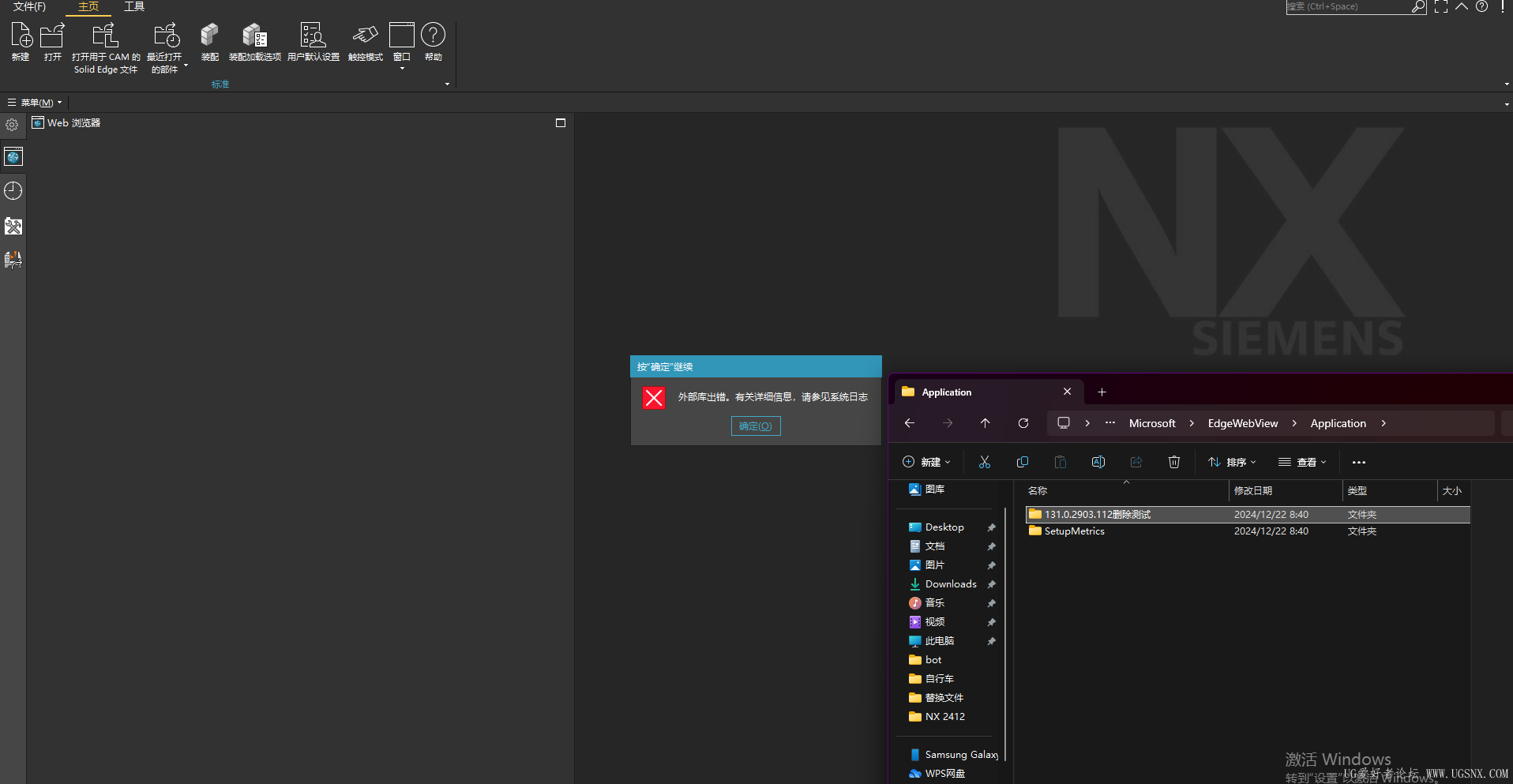Click Explorer Rename icon
Viewport: 1513px width, 784px height.
pos(1098,462)
